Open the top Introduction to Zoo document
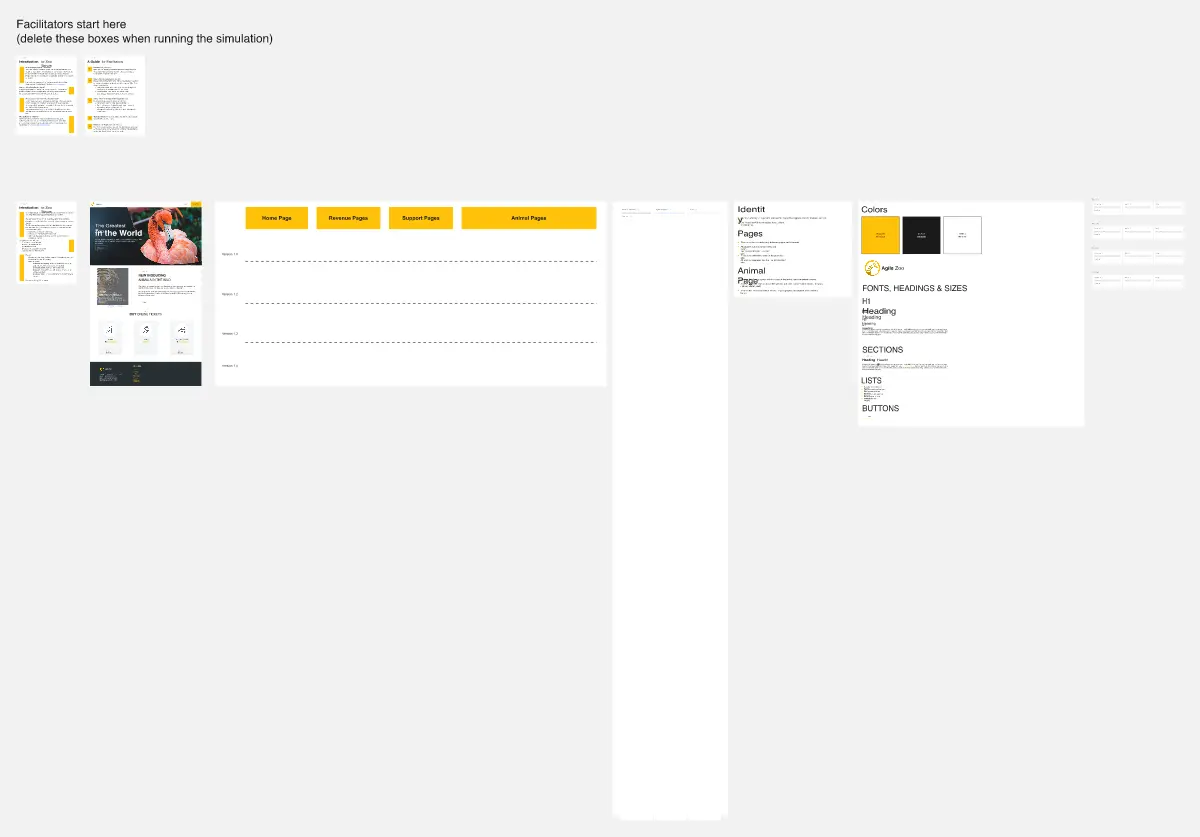 (x=46, y=96)
